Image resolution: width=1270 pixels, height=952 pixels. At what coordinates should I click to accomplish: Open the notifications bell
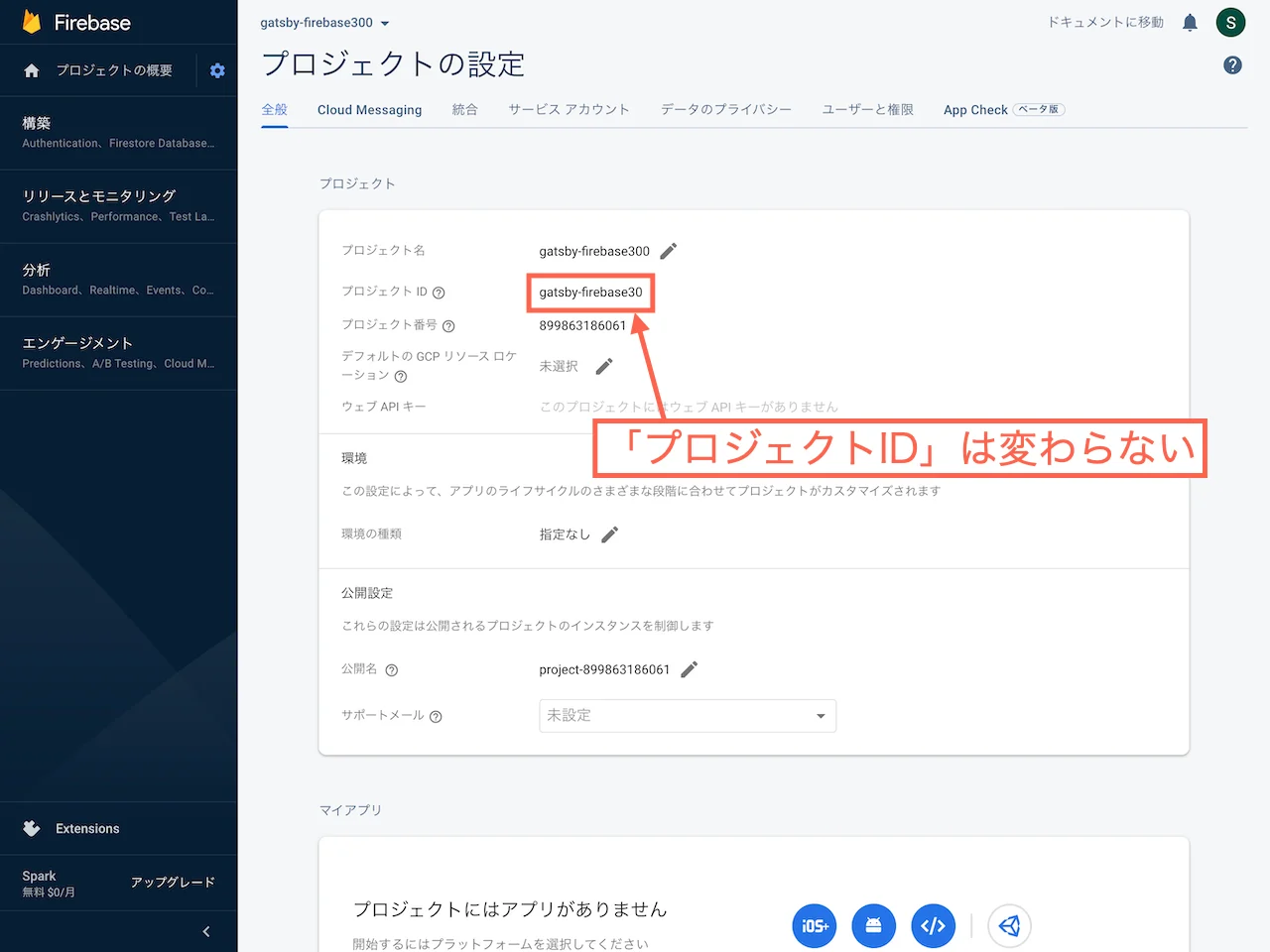click(x=1190, y=22)
